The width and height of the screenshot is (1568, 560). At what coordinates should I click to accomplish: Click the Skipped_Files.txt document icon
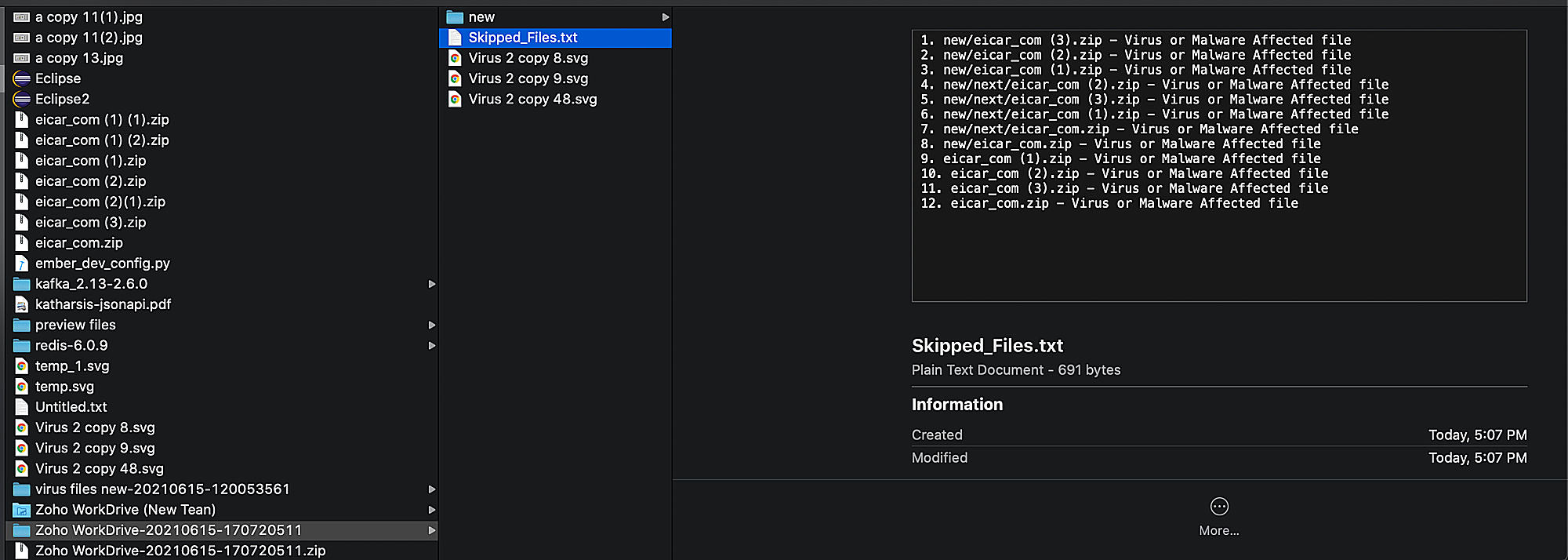(x=455, y=38)
